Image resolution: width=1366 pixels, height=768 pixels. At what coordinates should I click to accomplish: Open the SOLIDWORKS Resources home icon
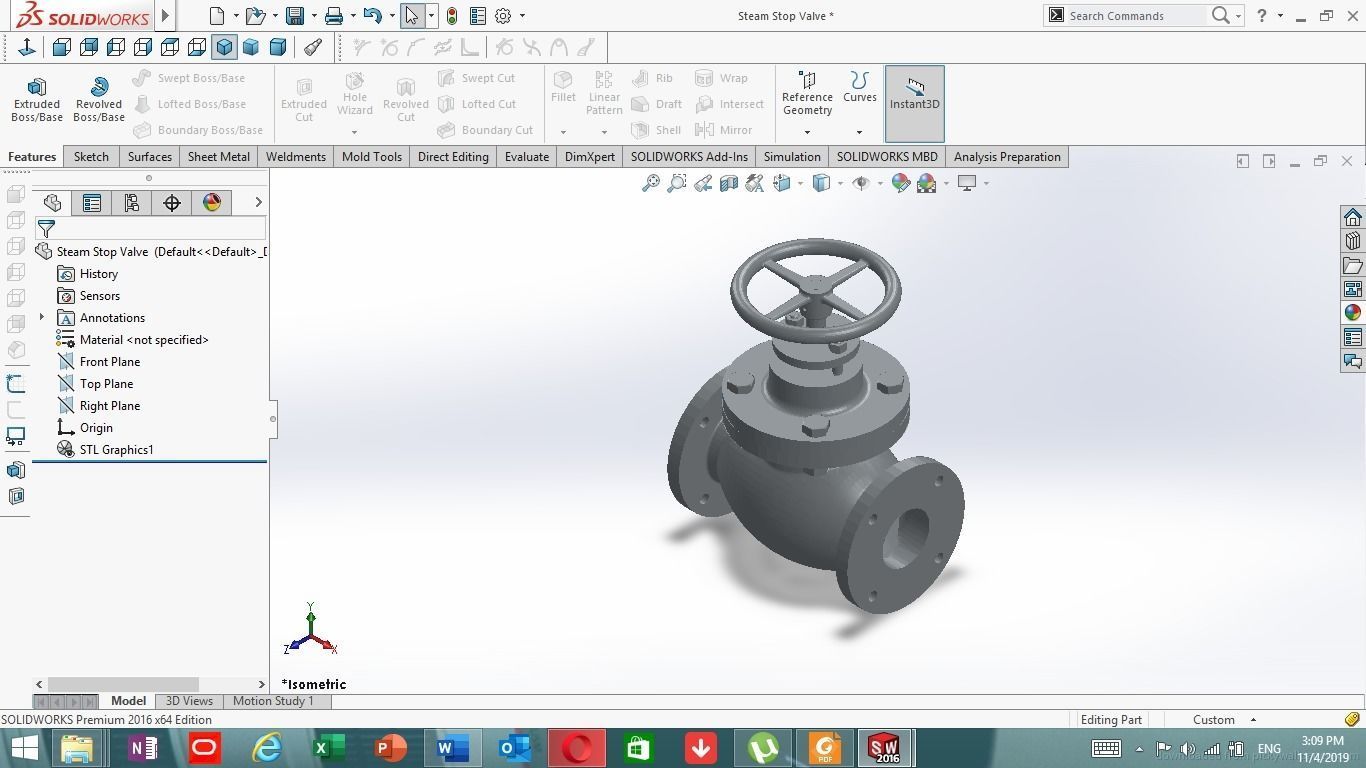tap(1353, 218)
